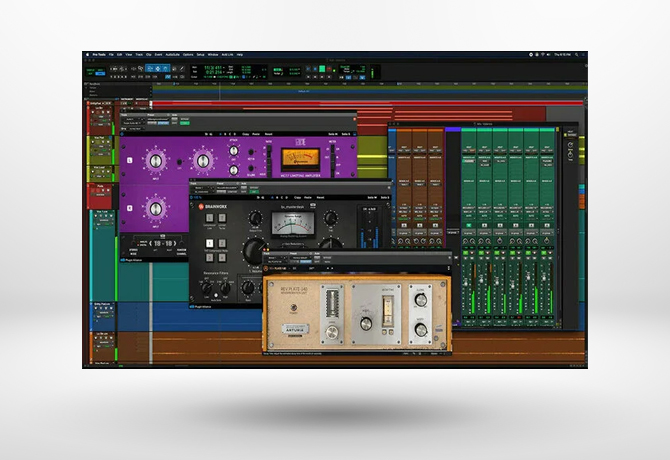Open the Window menu
Viewport: 670px width, 460px height.
point(212,55)
